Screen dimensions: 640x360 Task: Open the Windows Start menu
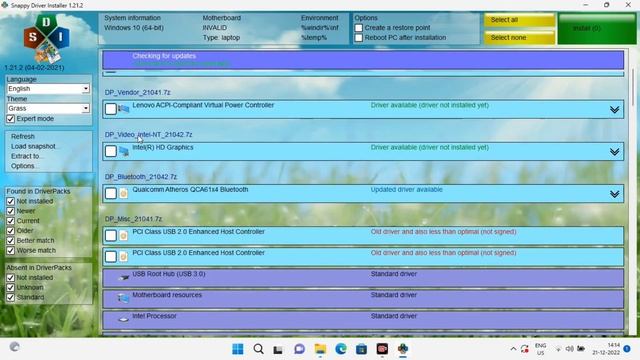click(x=238, y=349)
